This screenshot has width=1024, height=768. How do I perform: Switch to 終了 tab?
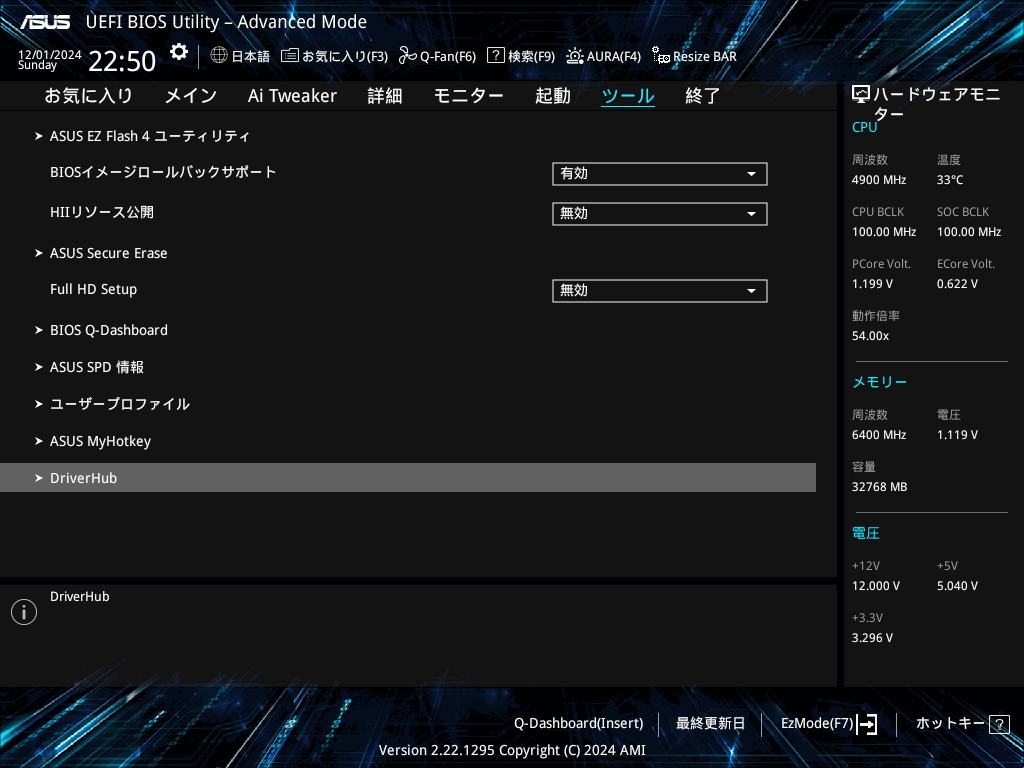click(703, 95)
